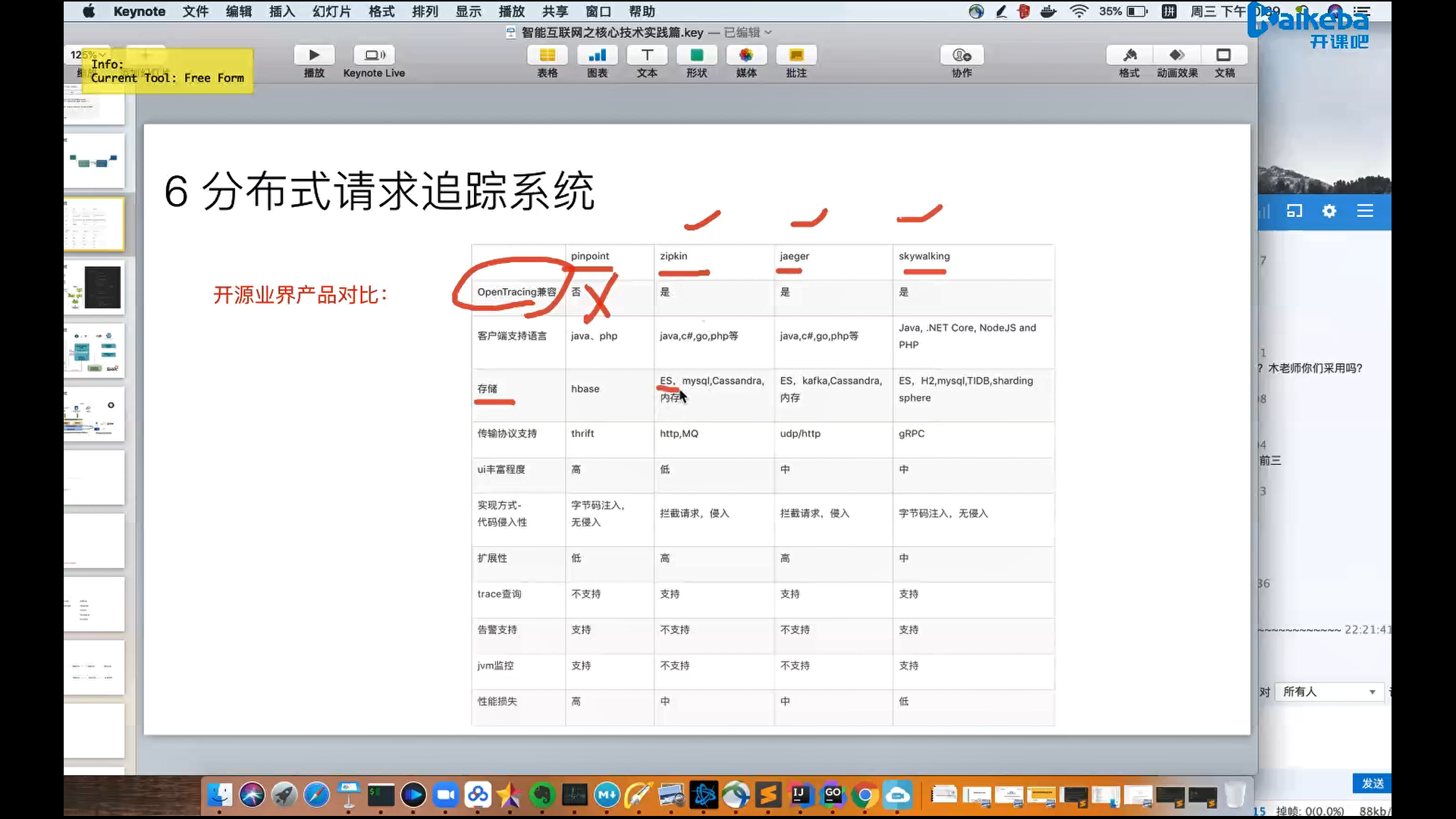Click the Collaborate toolbar button
The height and width of the screenshot is (819, 1456).
tap(962, 55)
